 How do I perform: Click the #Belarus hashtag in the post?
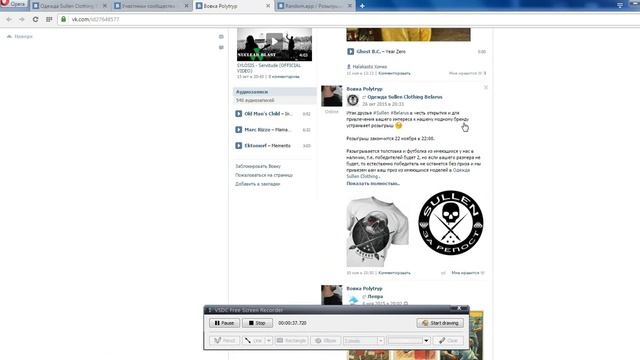(400, 113)
